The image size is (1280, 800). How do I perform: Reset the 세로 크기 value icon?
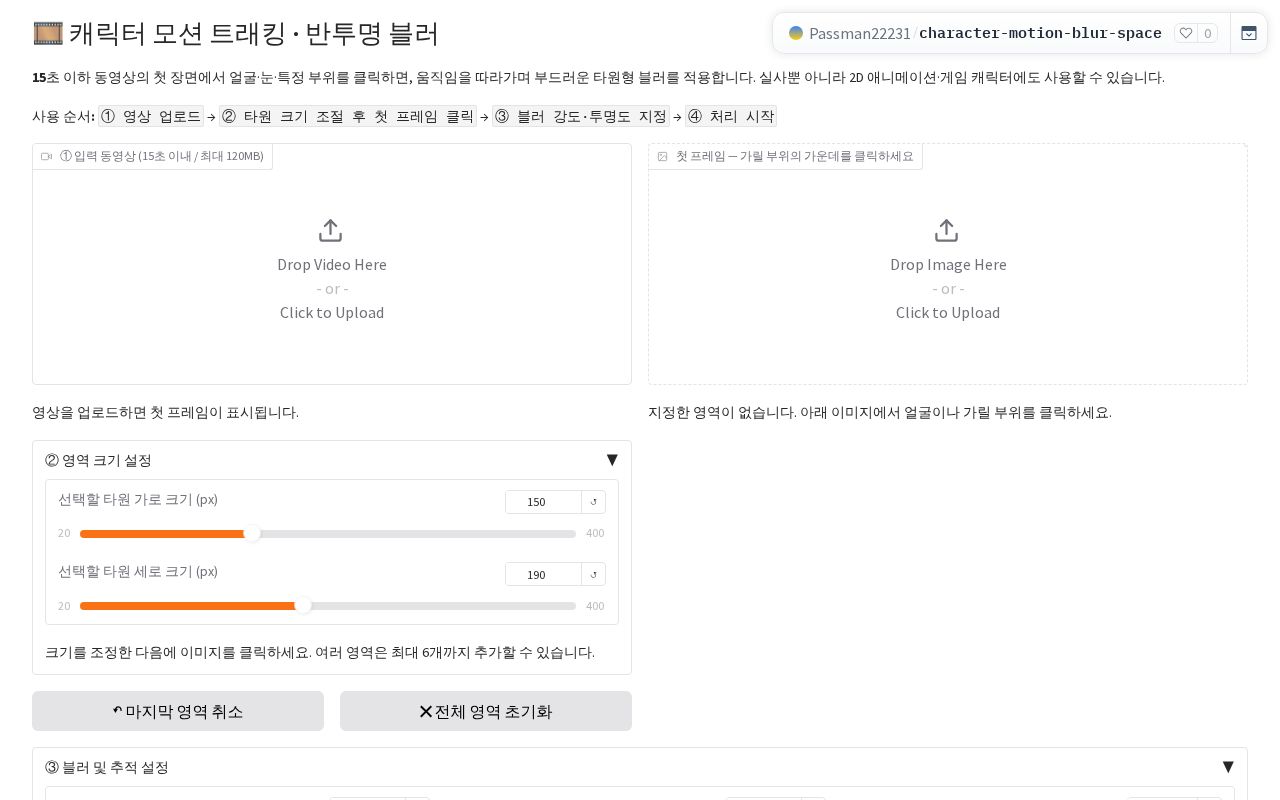pos(594,574)
